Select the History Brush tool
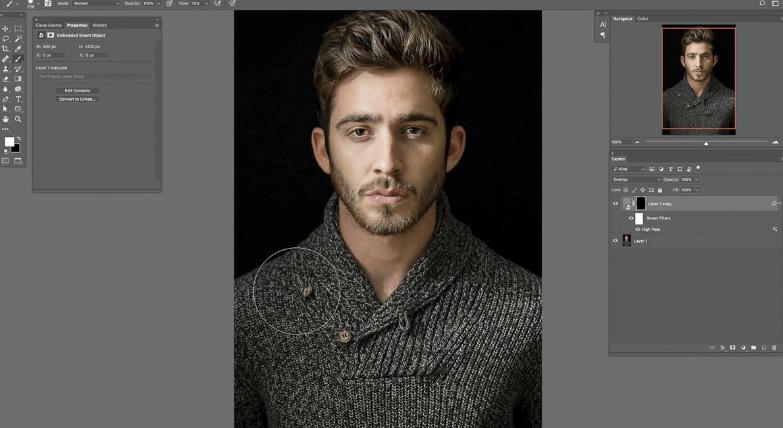Viewport: 783px width, 428px height. pos(18,69)
